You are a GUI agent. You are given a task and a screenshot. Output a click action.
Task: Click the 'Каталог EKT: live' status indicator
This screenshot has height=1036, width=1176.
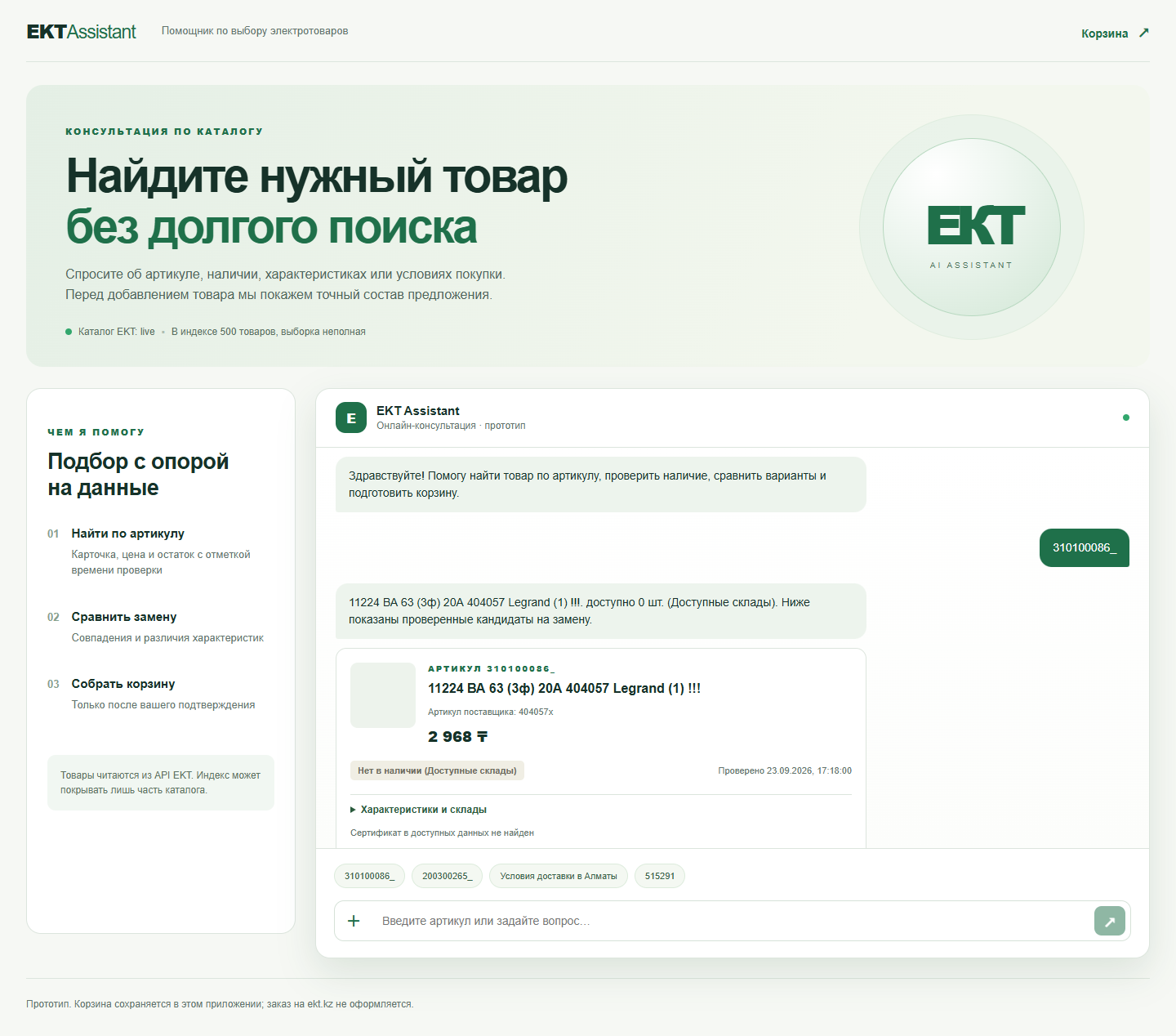110,332
